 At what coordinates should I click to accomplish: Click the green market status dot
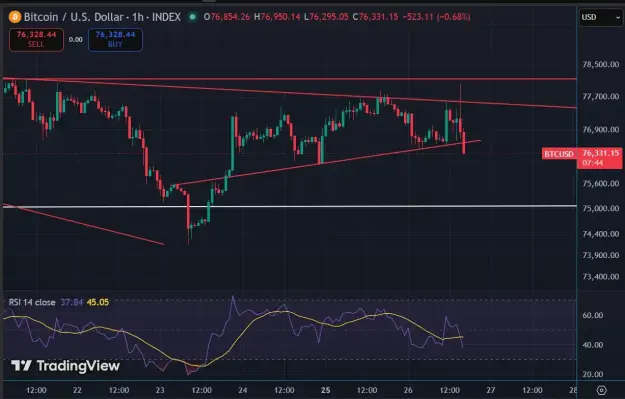pyautogui.click(x=193, y=17)
